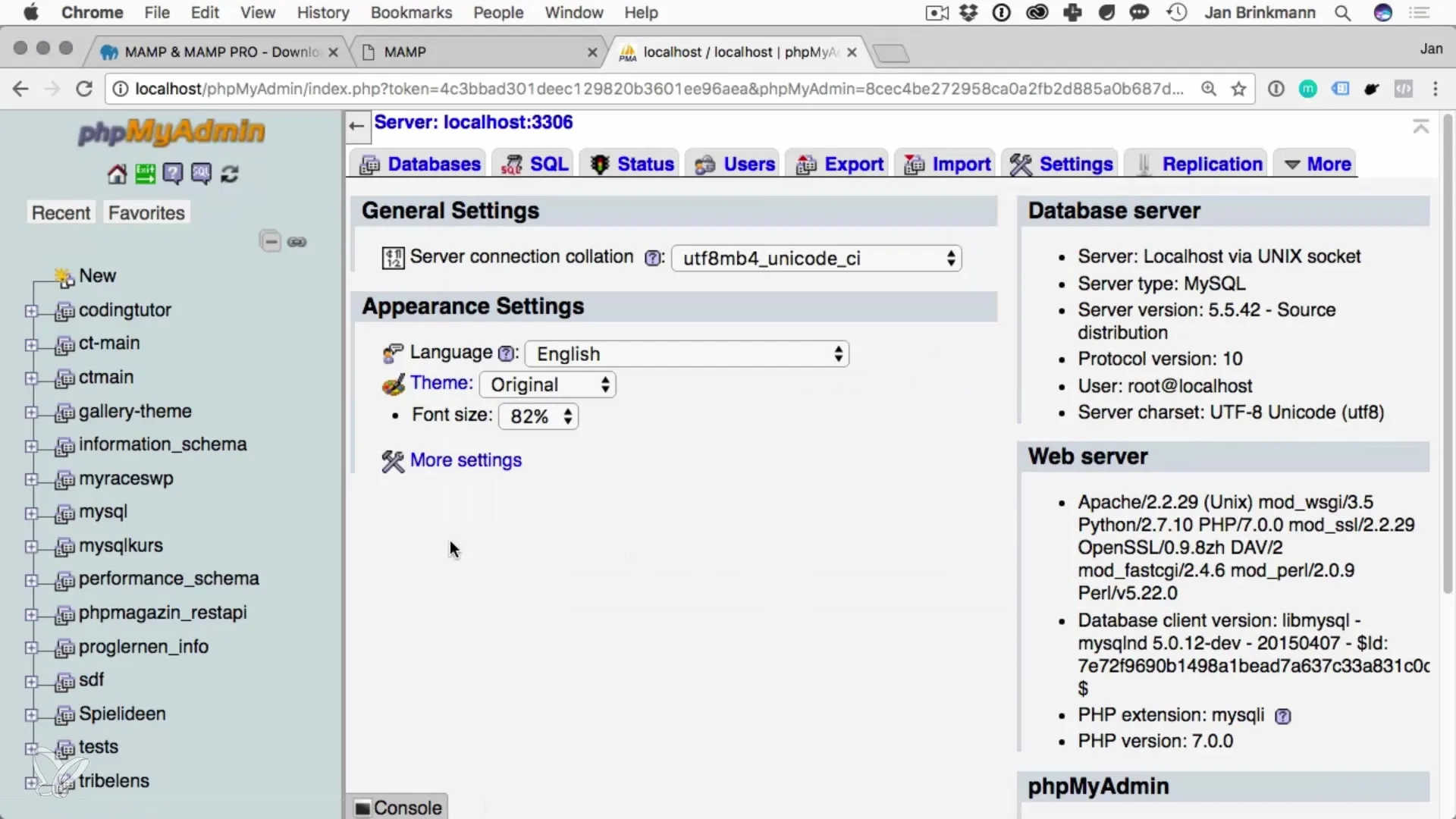Screen dimensions: 1456x819
Task: Click the Theme link label
Action: click(441, 383)
